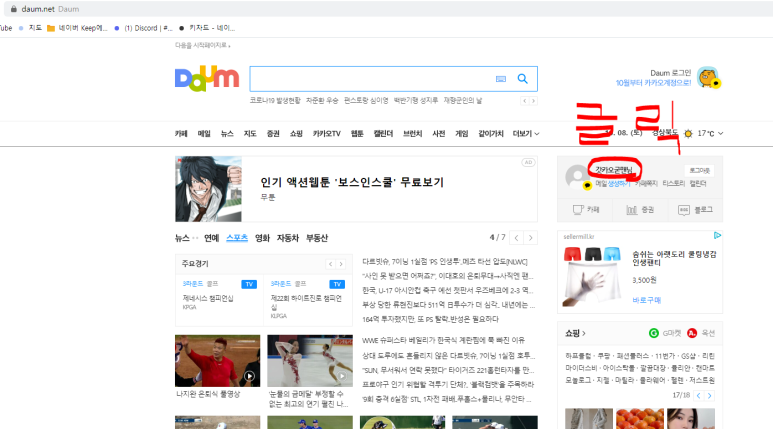Click the red 옥션 icon
The image size is (773, 429).
[692, 333]
